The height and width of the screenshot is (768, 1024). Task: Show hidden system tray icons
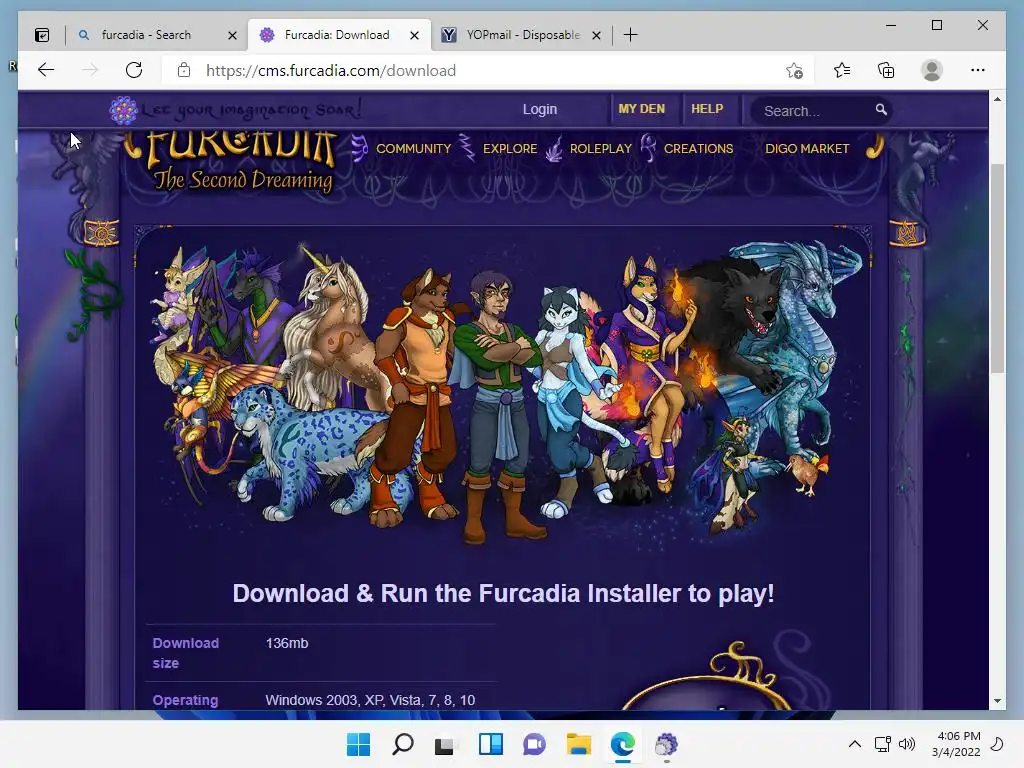point(854,744)
